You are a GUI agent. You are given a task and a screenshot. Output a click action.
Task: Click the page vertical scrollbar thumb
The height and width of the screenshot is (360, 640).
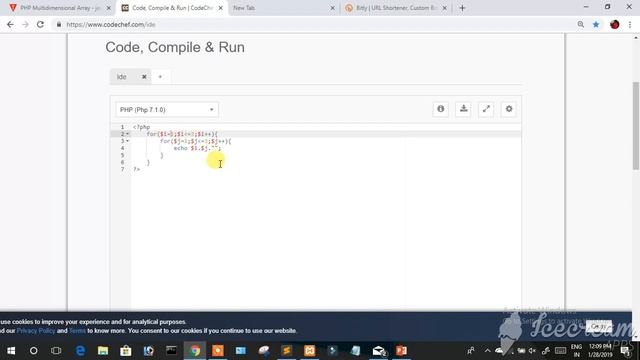coord(636,126)
